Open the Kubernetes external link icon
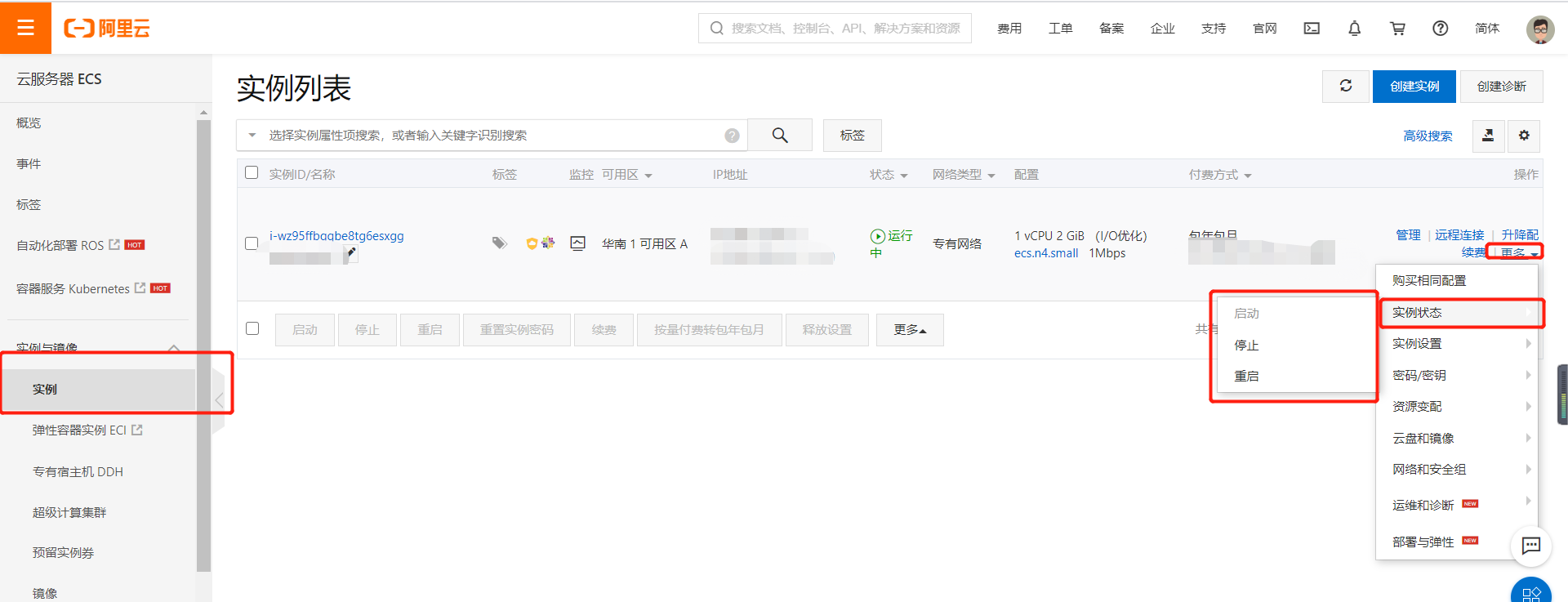The image size is (1568, 602). coord(140,288)
